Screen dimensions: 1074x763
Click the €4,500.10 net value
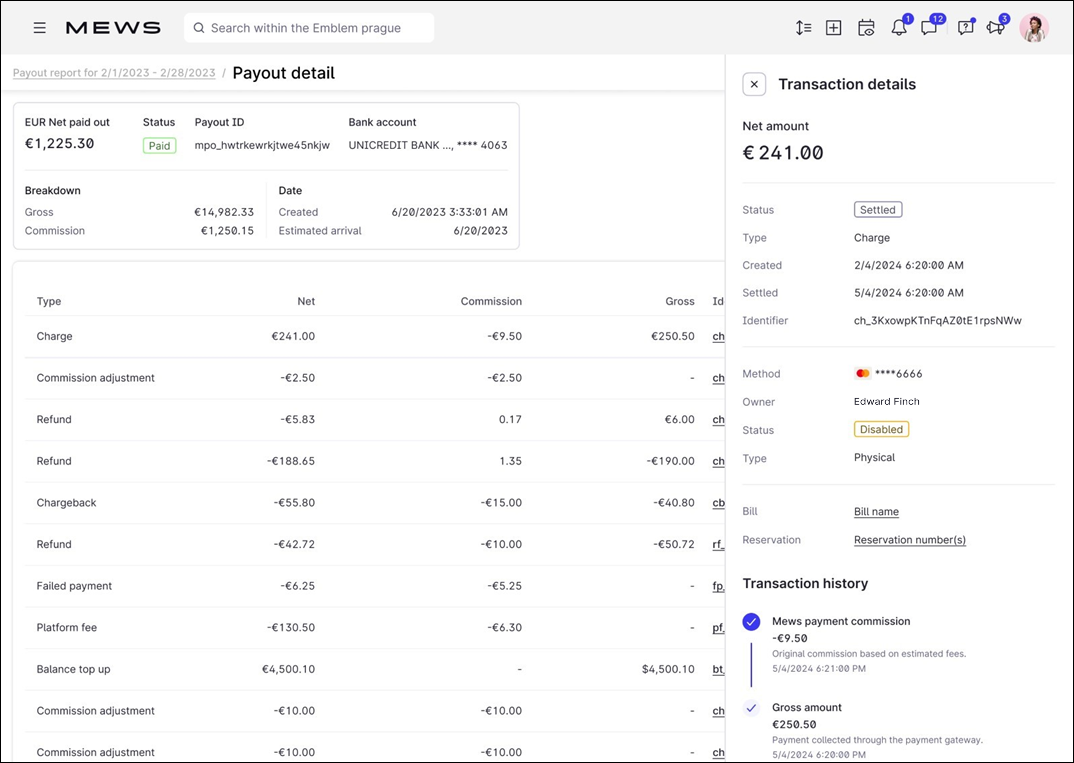tap(288, 669)
